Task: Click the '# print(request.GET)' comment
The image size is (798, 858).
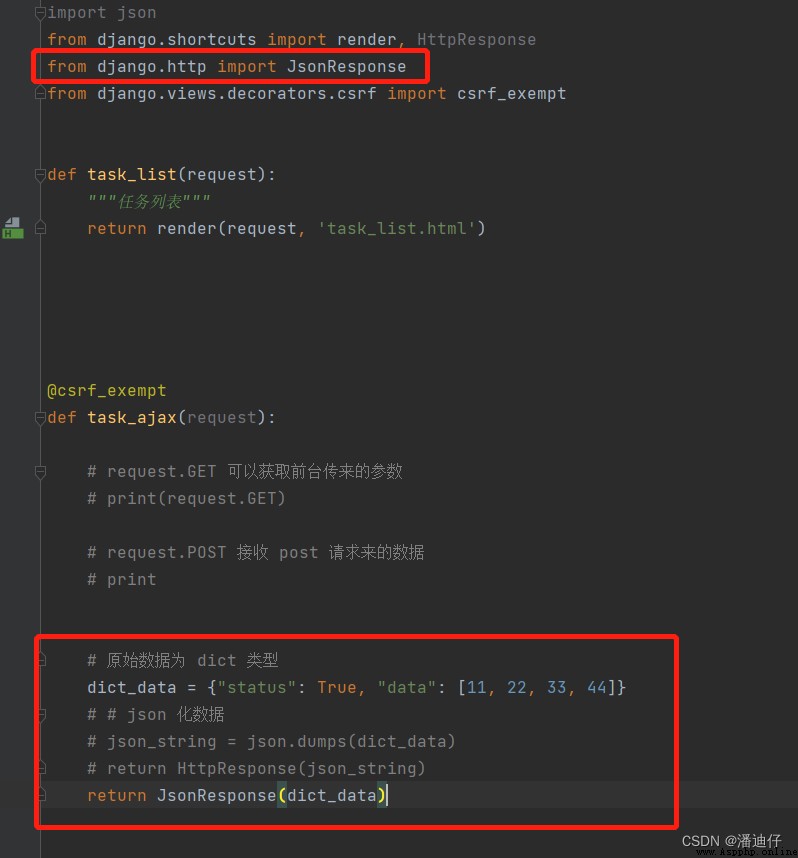Action: click(186, 498)
